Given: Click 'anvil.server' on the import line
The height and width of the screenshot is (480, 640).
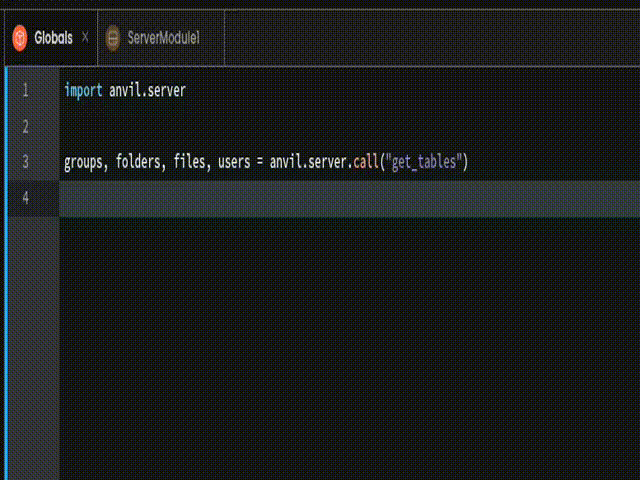Looking at the screenshot, I should [x=147, y=90].
